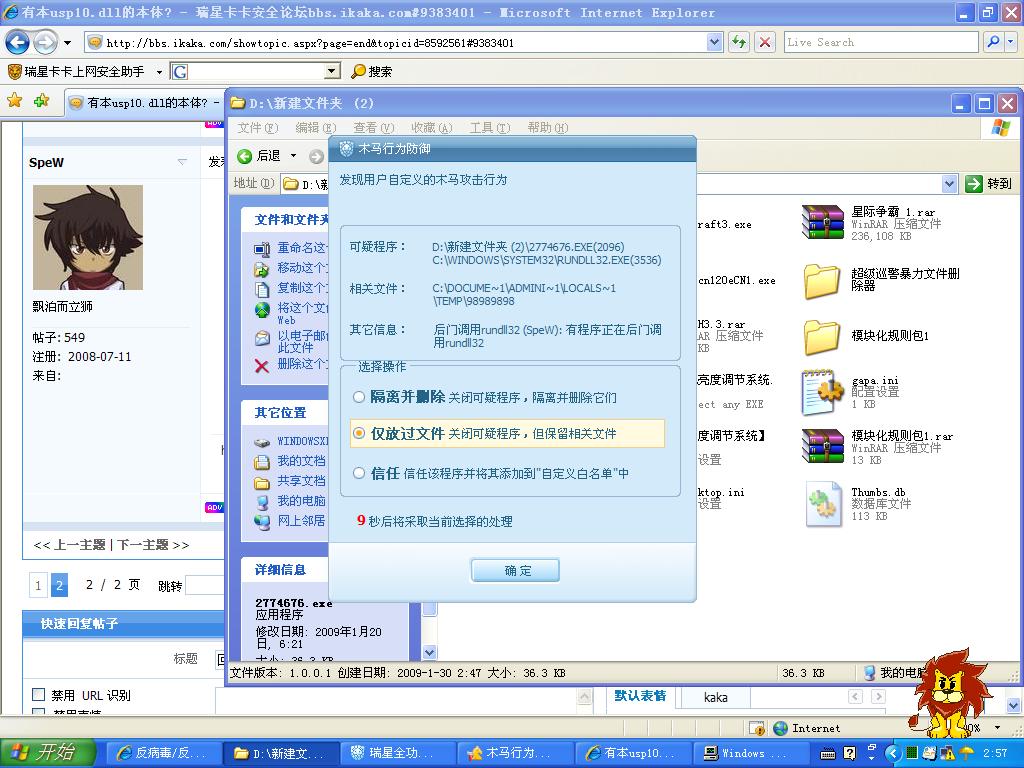Select the 有本usp10.dll的本体 browser tab
This screenshot has width=1024, height=768.
[x=145, y=103]
